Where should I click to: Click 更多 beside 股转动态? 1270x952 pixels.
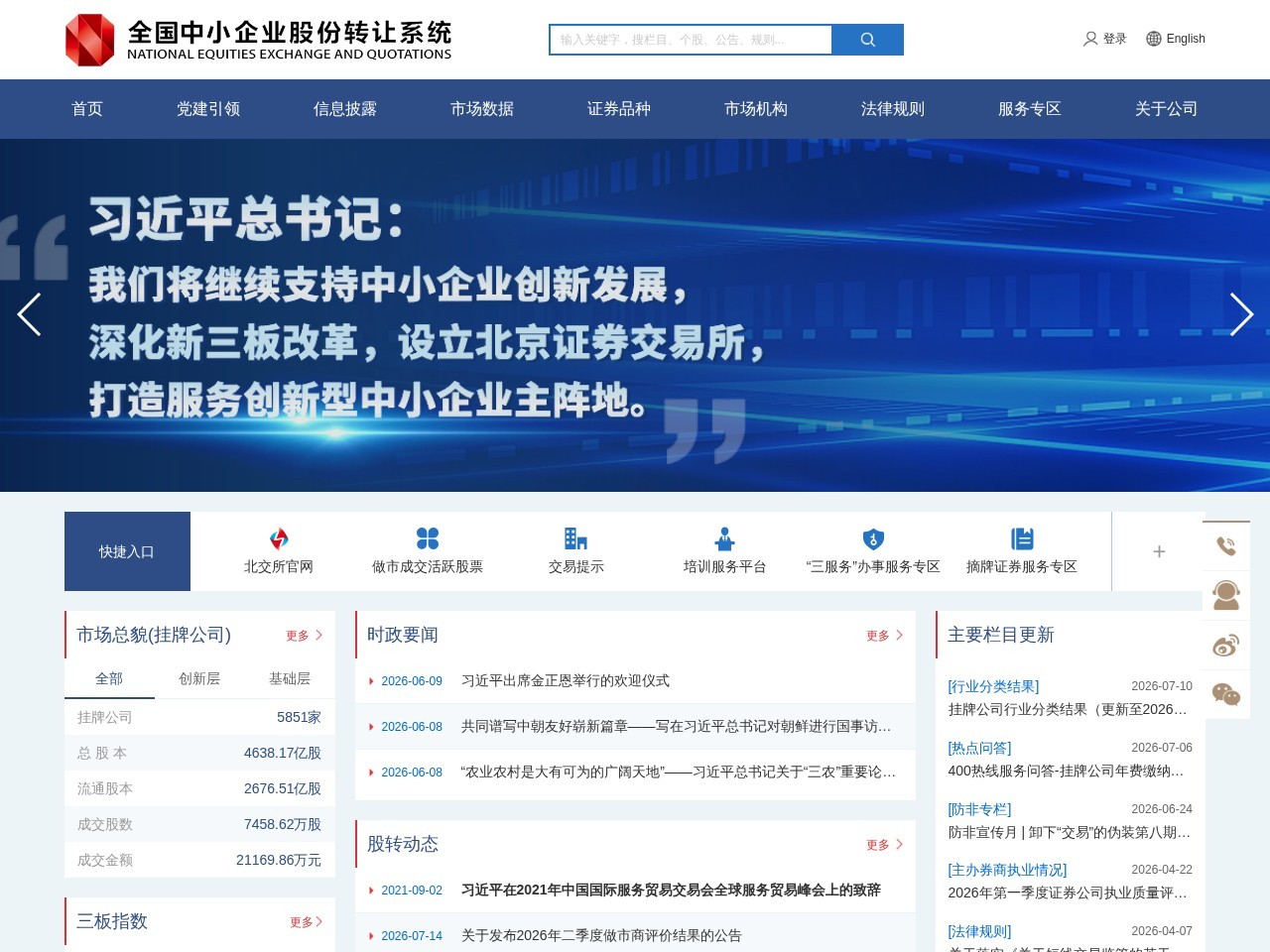[x=884, y=845]
